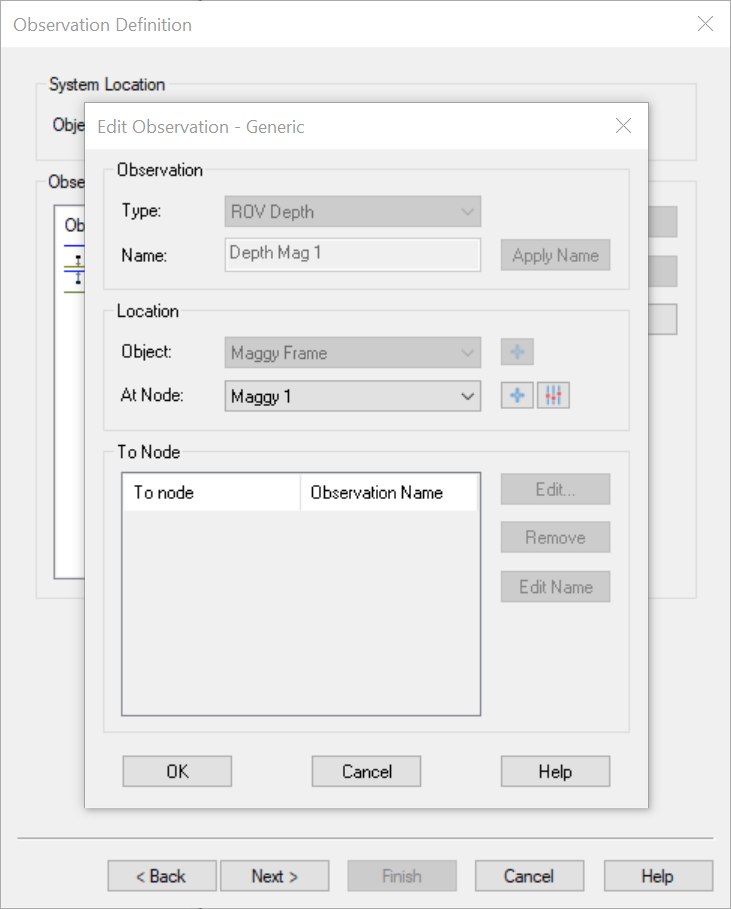Go to previous wizard step with Back
This screenshot has width=731, height=909.
pos(161,876)
